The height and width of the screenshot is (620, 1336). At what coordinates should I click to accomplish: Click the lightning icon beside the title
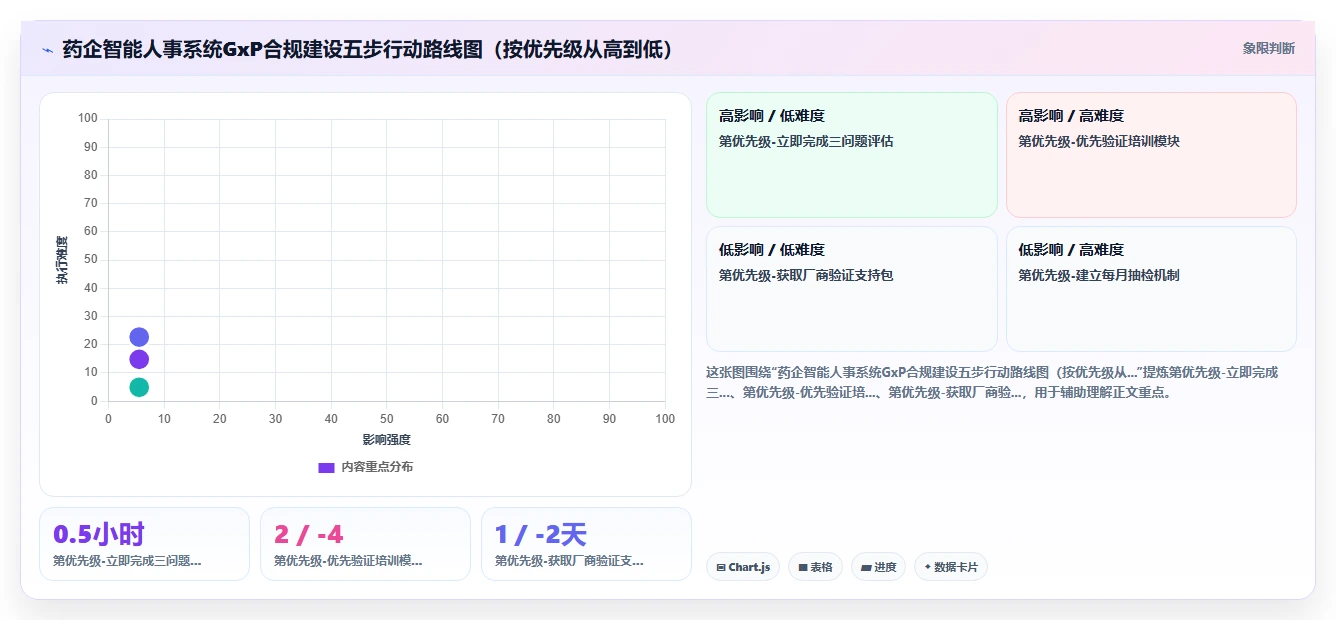click(47, 49)
